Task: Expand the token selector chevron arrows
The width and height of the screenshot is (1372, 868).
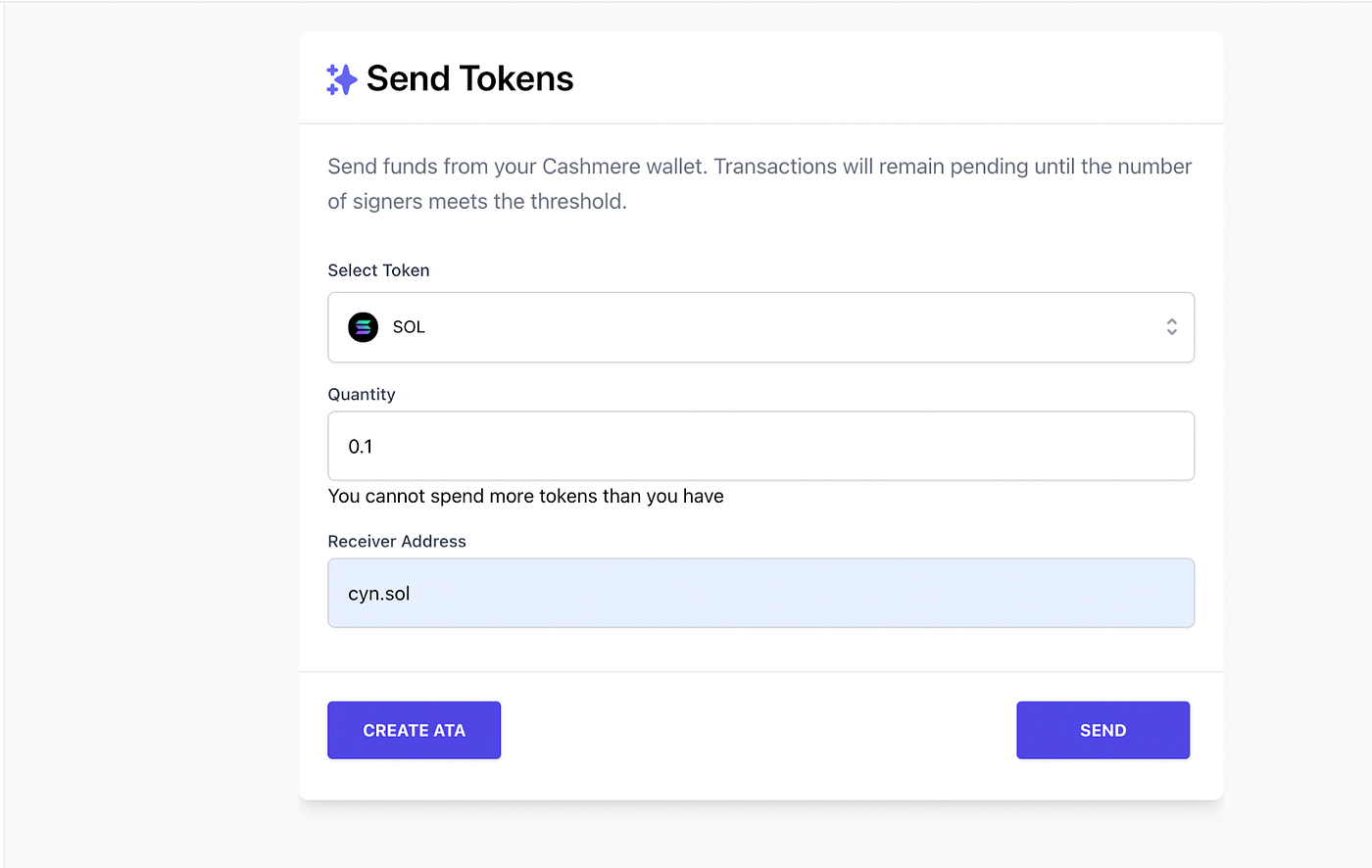Action: point(1171,327)
